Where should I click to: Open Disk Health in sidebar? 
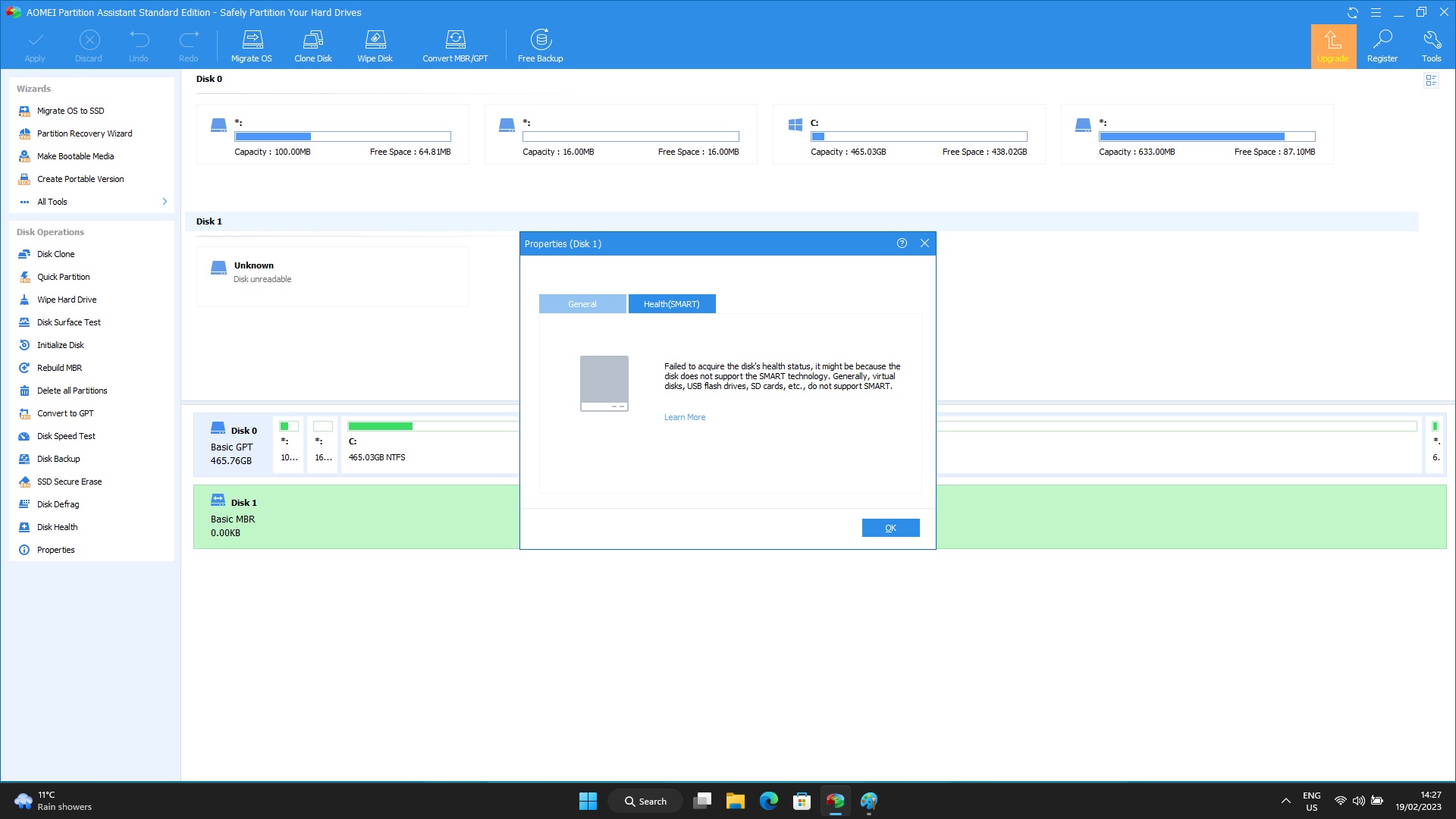click(57, 527)
